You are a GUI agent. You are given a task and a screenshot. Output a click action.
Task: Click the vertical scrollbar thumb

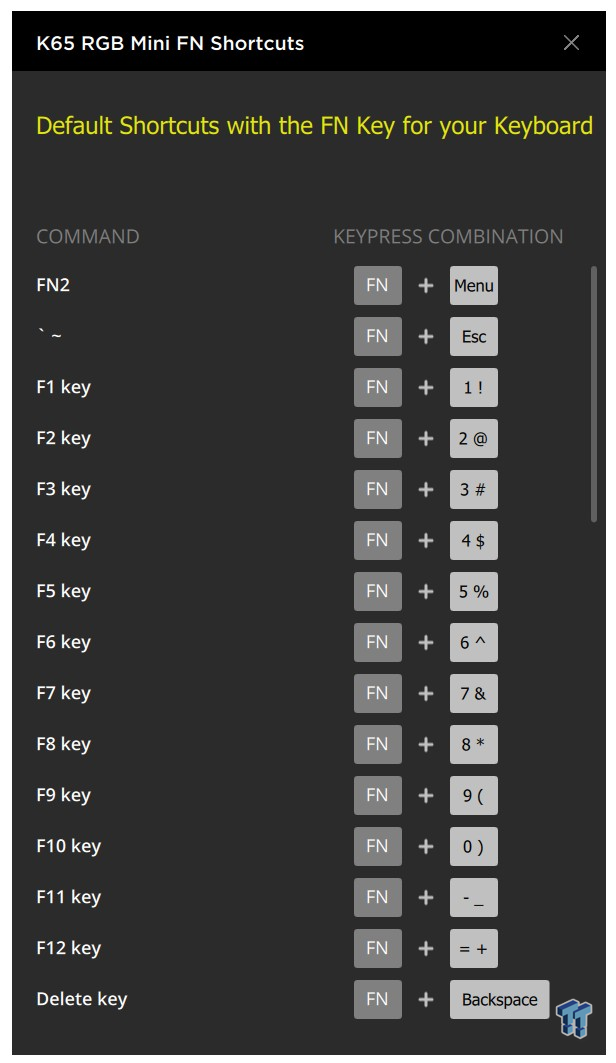594,394
